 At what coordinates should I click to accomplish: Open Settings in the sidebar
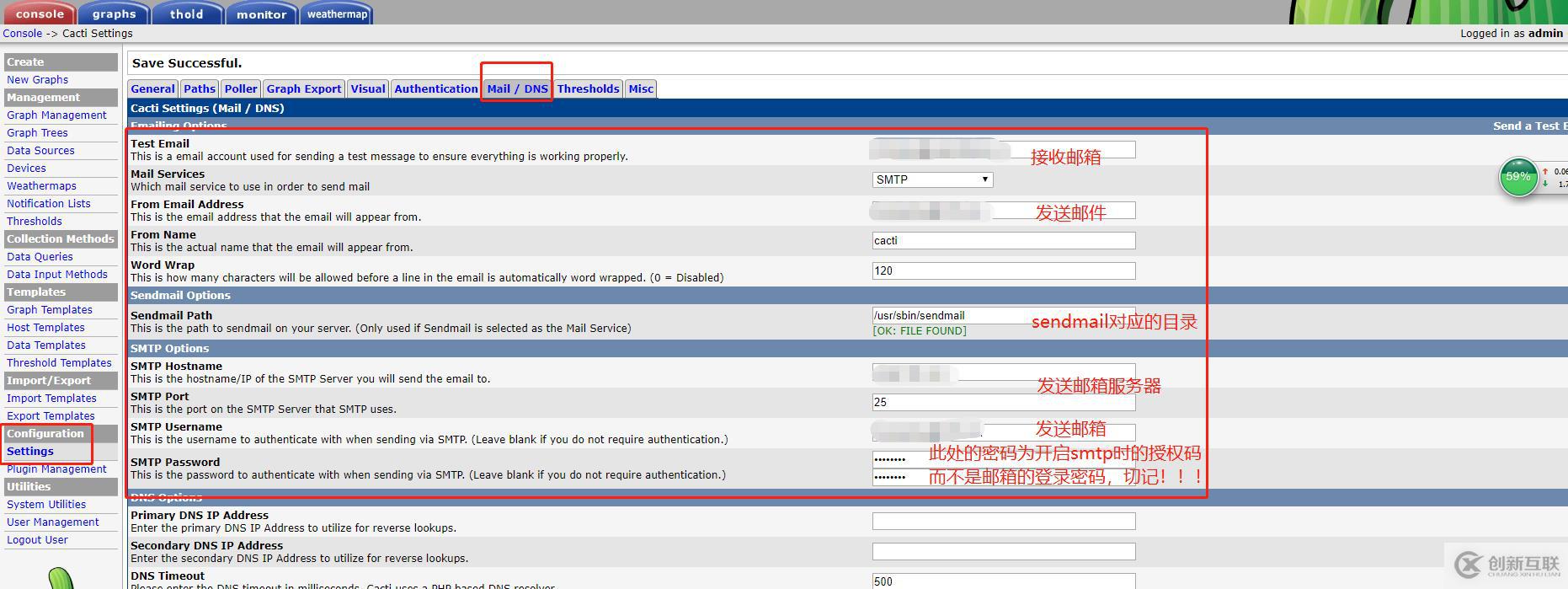pyautogui.click(x=30, y=452)
